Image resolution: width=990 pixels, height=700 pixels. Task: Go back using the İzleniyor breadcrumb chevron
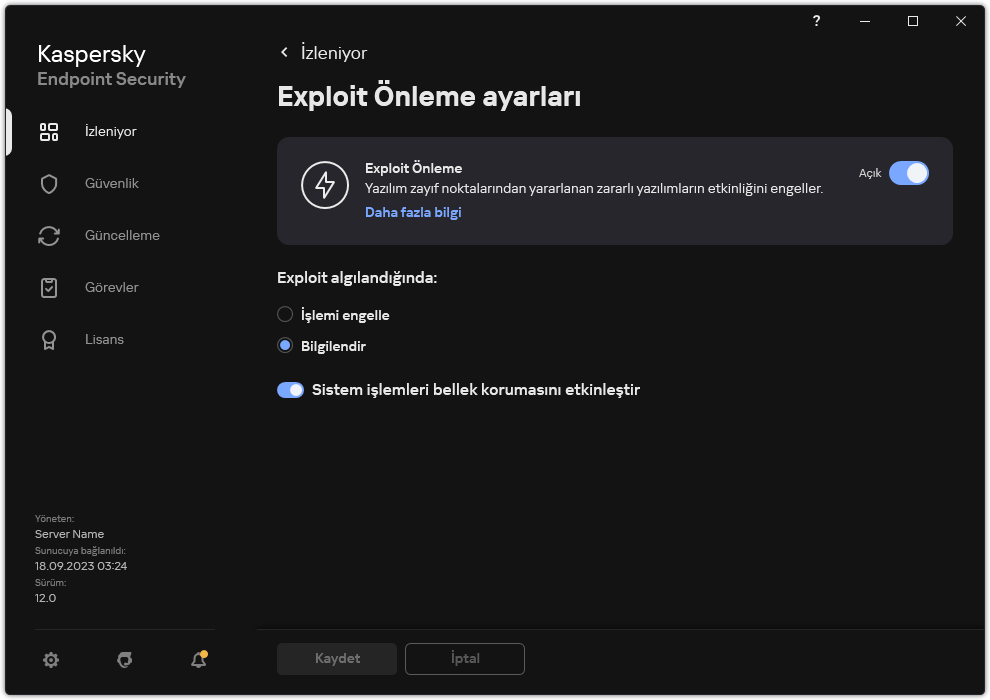pyautogui.click(x=283, y=52)
